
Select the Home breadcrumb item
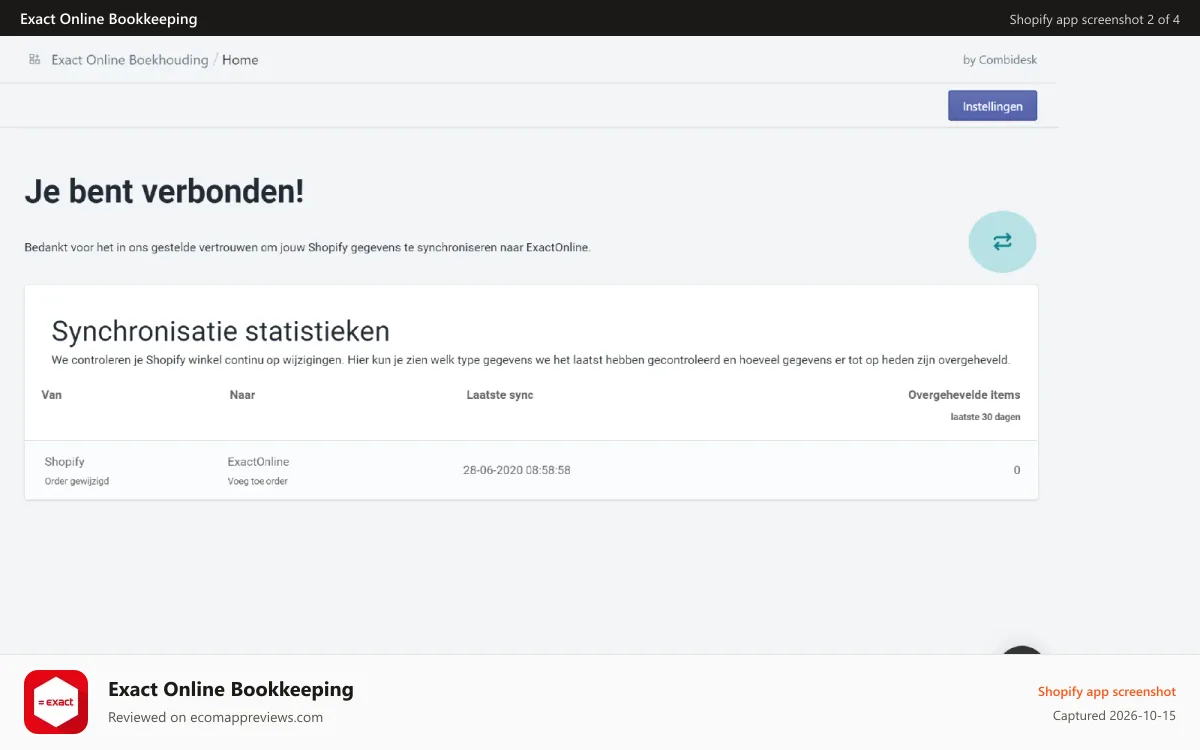240,60
